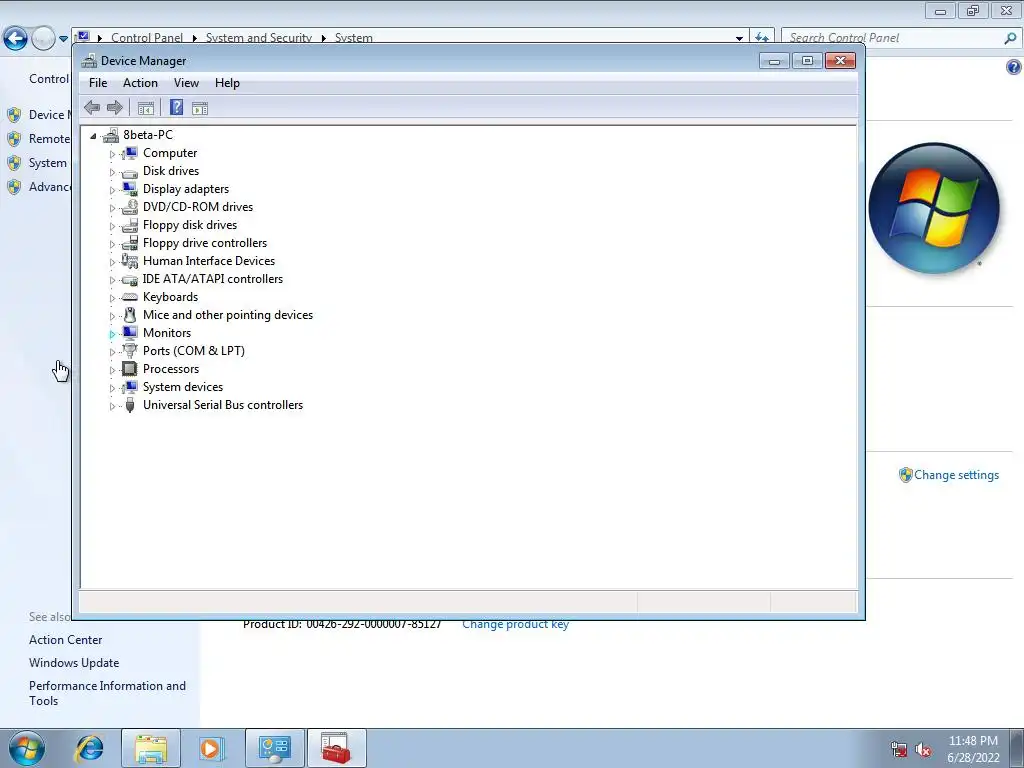Viewport: 1024px width, 768px height.
Task: Click the blue Help toolbar icon
Action: pos(176,108)
